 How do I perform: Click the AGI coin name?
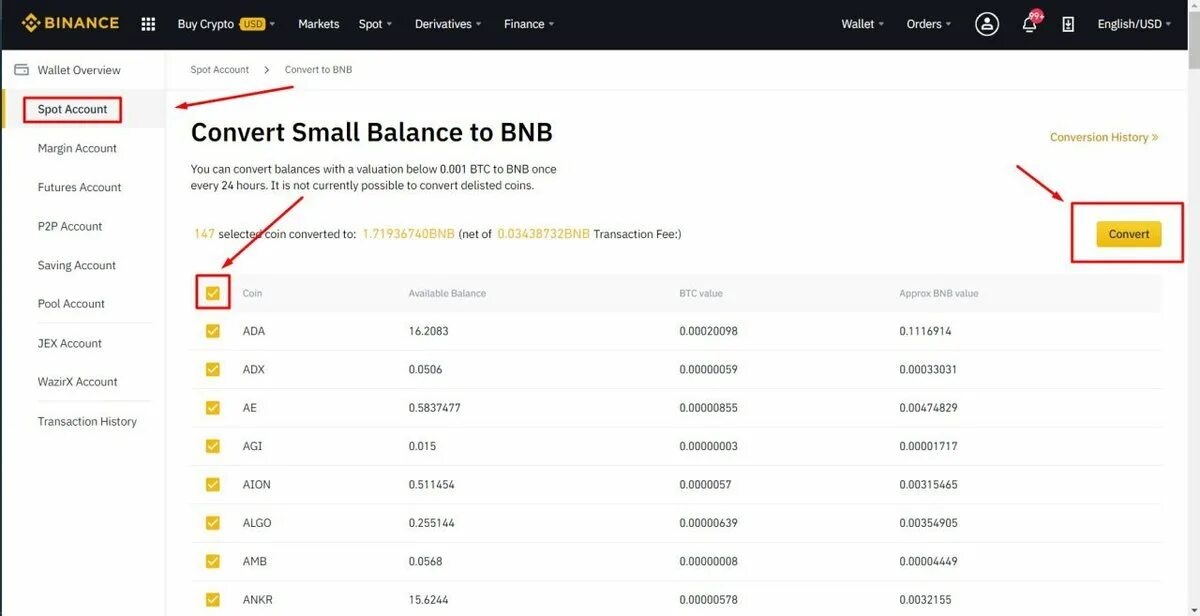pos(251,446)
